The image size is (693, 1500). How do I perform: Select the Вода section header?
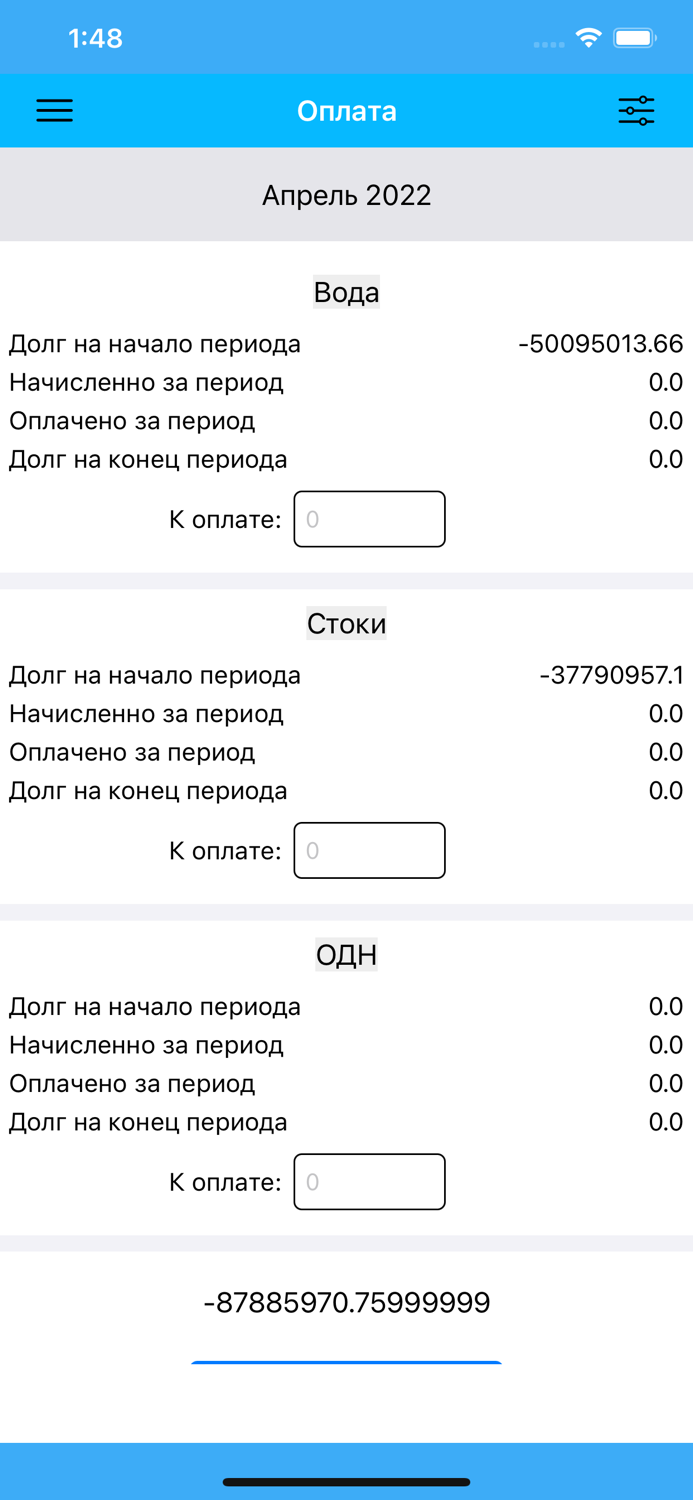(346, 292)
